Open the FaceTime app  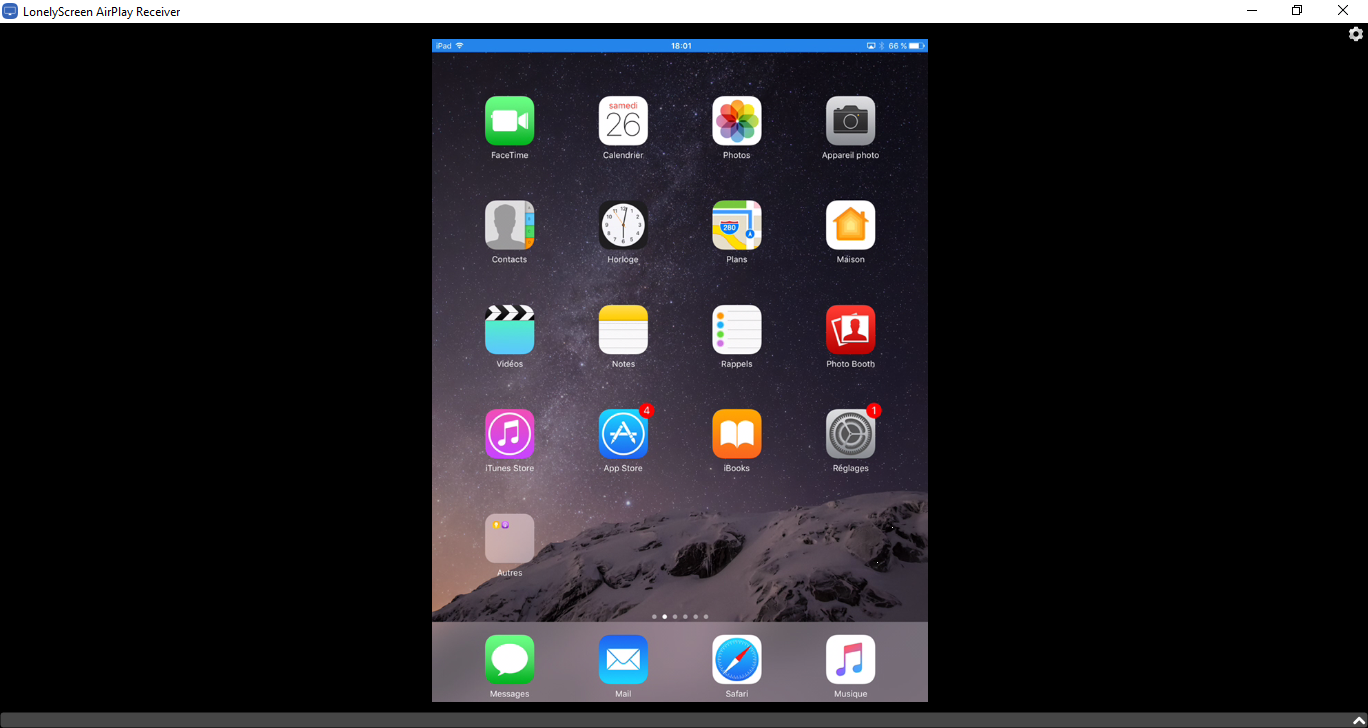(509, 121)
